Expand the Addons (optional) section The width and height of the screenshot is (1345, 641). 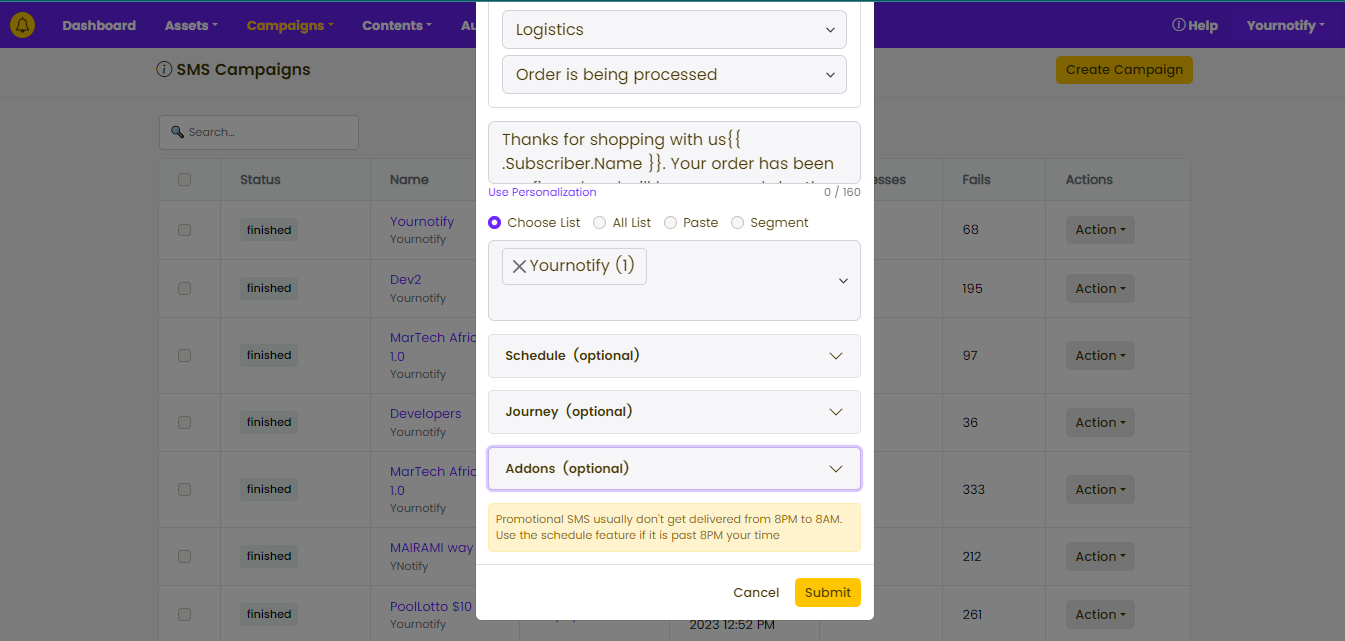674,468
